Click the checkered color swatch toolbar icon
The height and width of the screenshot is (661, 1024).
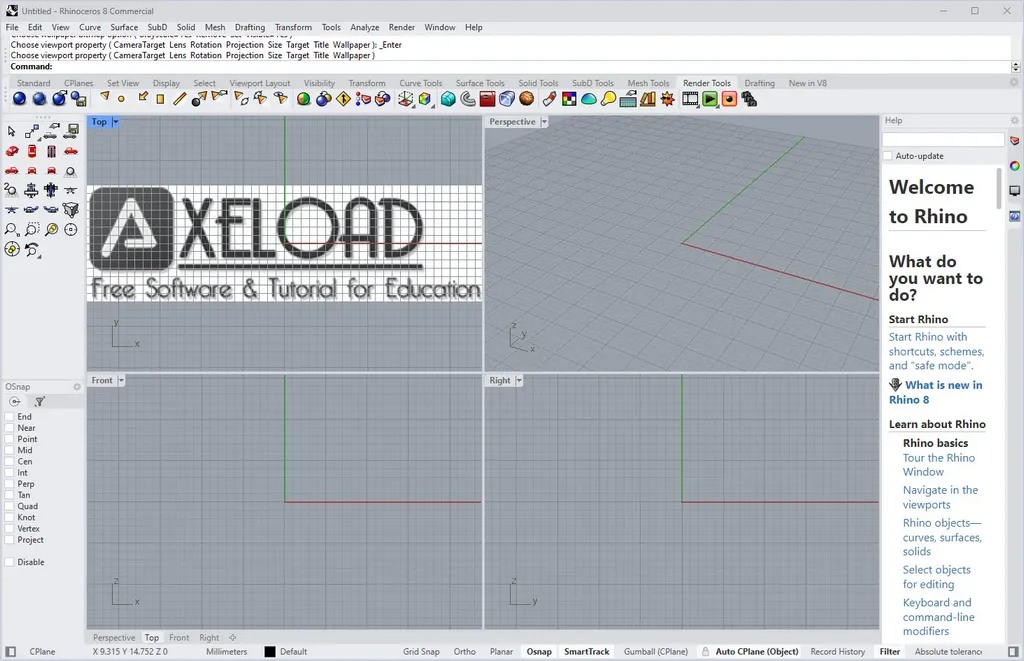[569, 99]
